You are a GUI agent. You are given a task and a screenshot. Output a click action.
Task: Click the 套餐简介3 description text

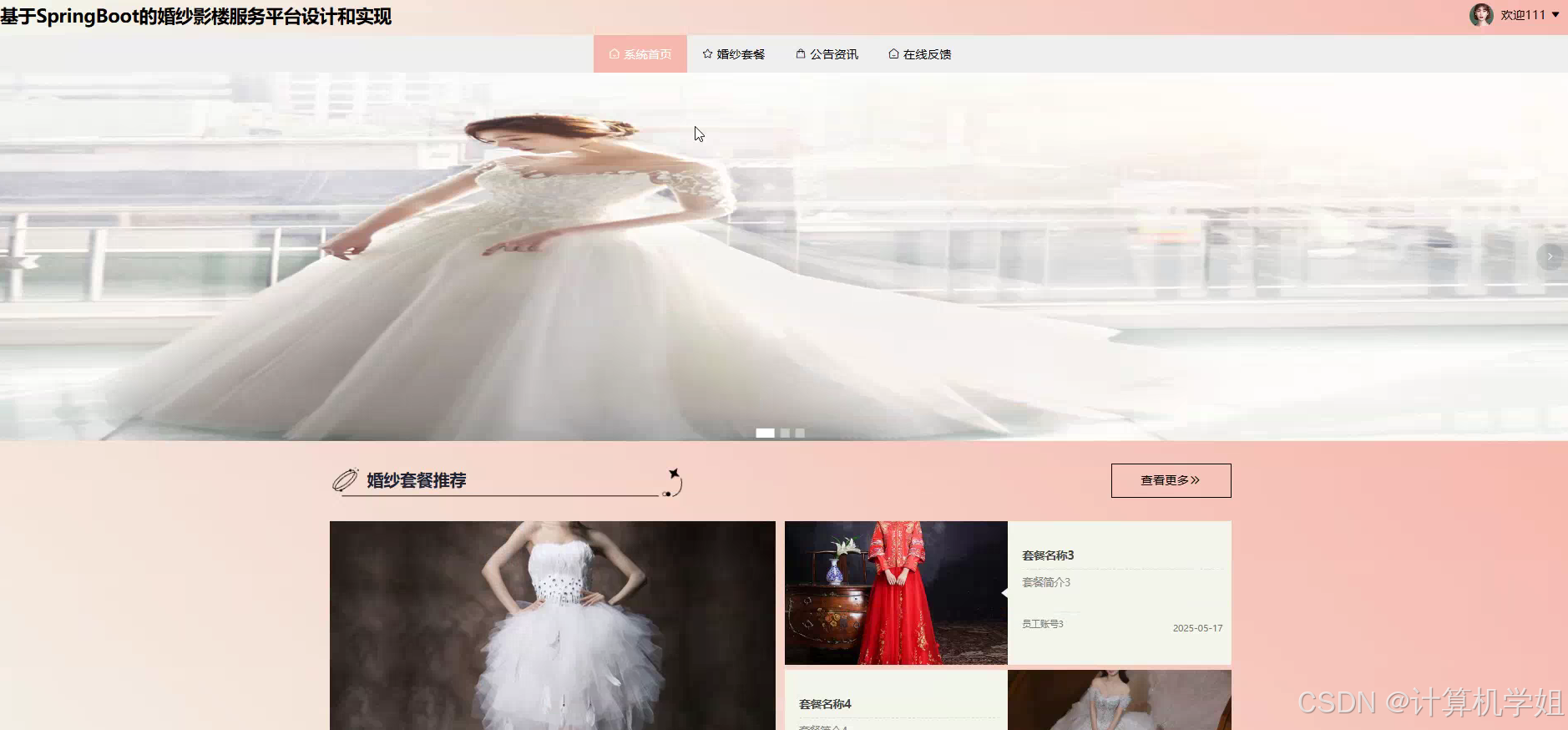coord(1046,582)
